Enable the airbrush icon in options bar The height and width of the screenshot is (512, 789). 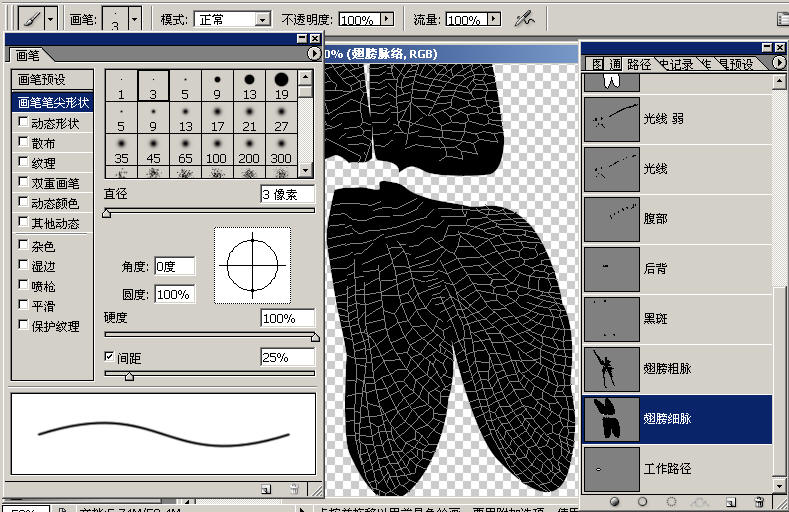523,18
